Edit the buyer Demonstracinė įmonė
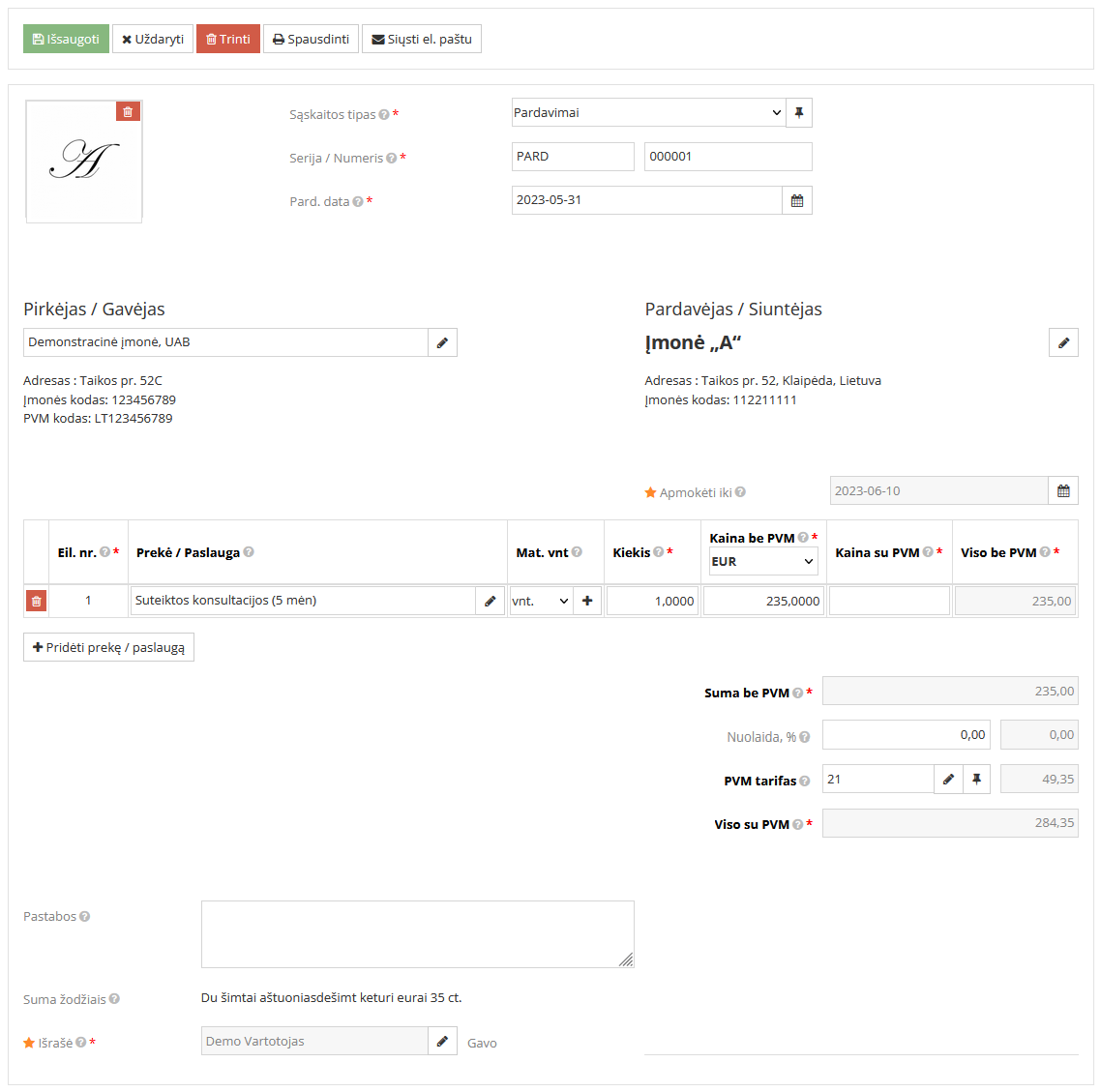 pos(442,342)
